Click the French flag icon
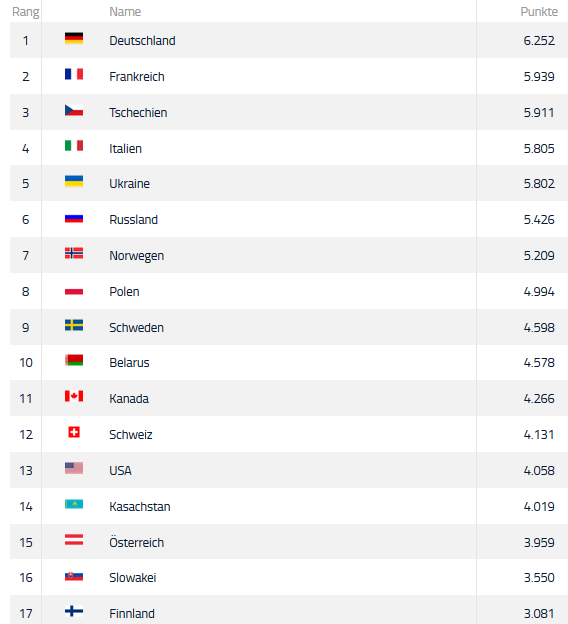 (x=74, y=74)
